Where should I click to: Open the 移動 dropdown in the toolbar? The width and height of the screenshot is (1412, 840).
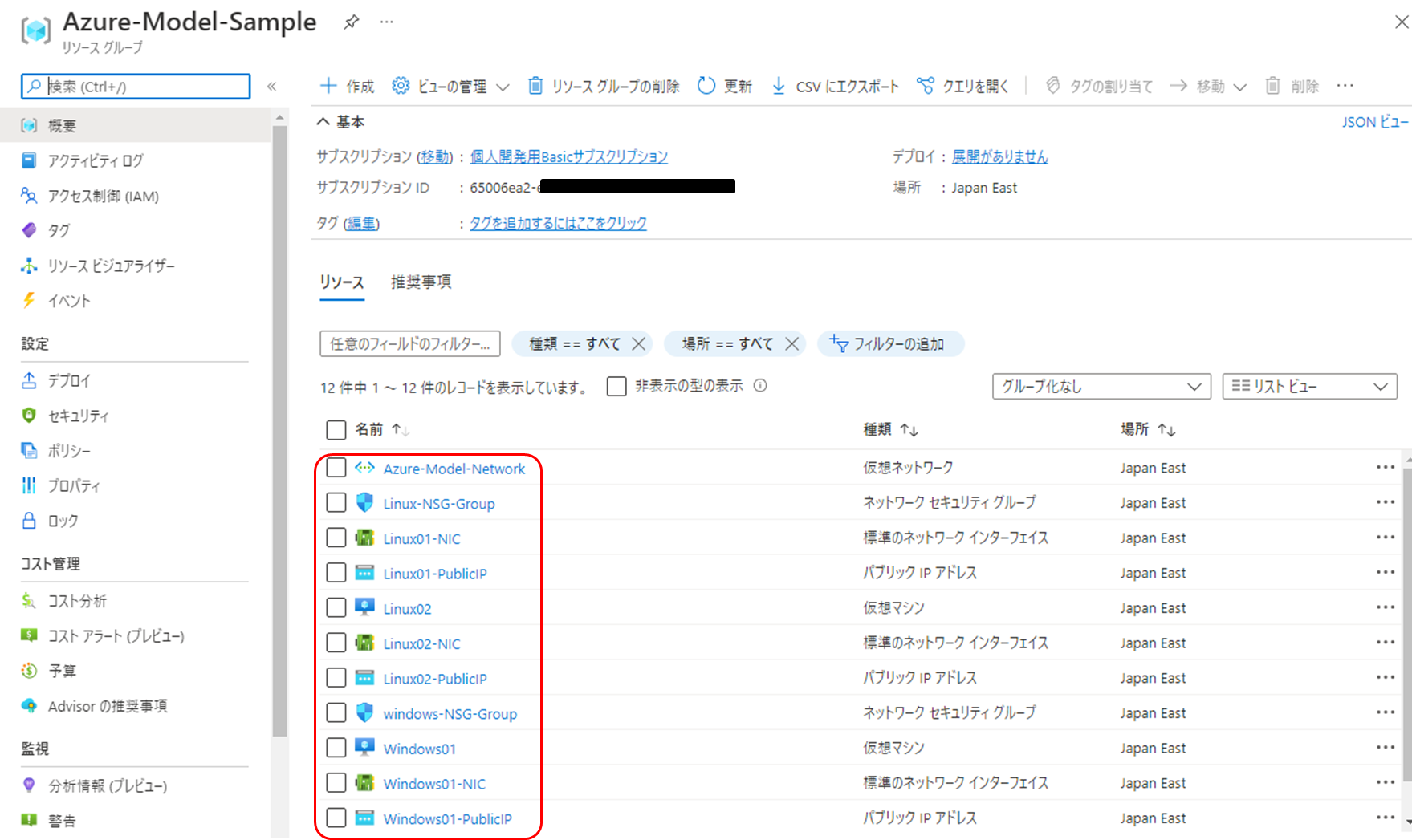(x=1208, y=86)
